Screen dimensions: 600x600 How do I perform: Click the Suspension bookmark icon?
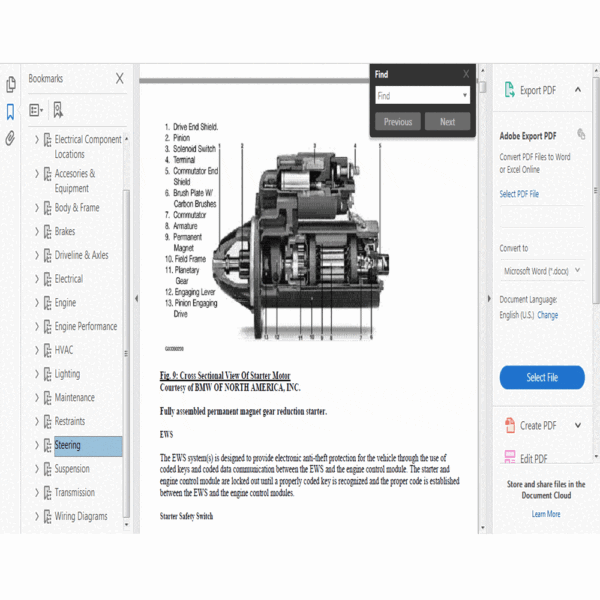47,469
